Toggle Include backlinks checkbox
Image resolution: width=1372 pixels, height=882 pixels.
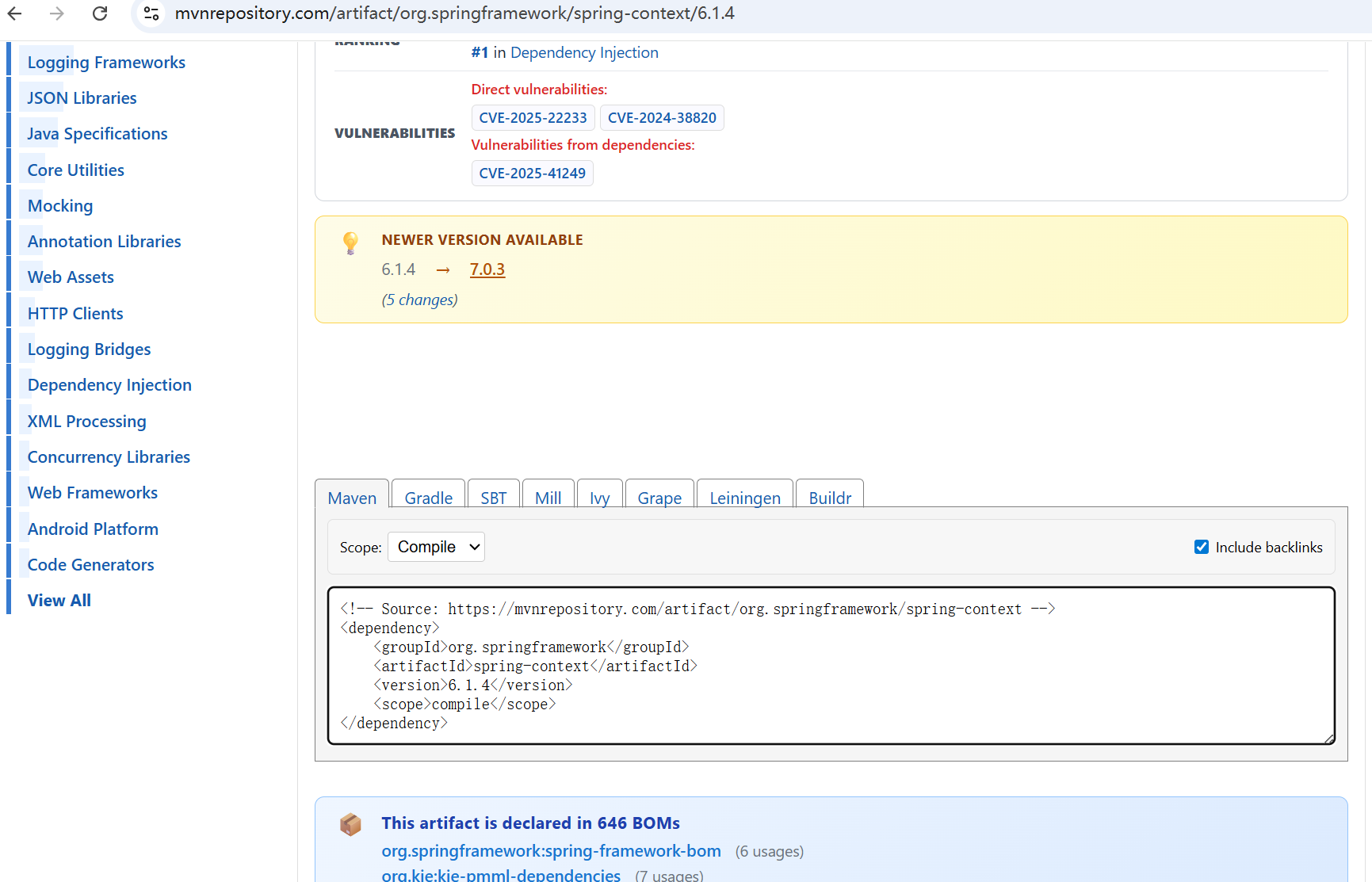pos(1202,547)
